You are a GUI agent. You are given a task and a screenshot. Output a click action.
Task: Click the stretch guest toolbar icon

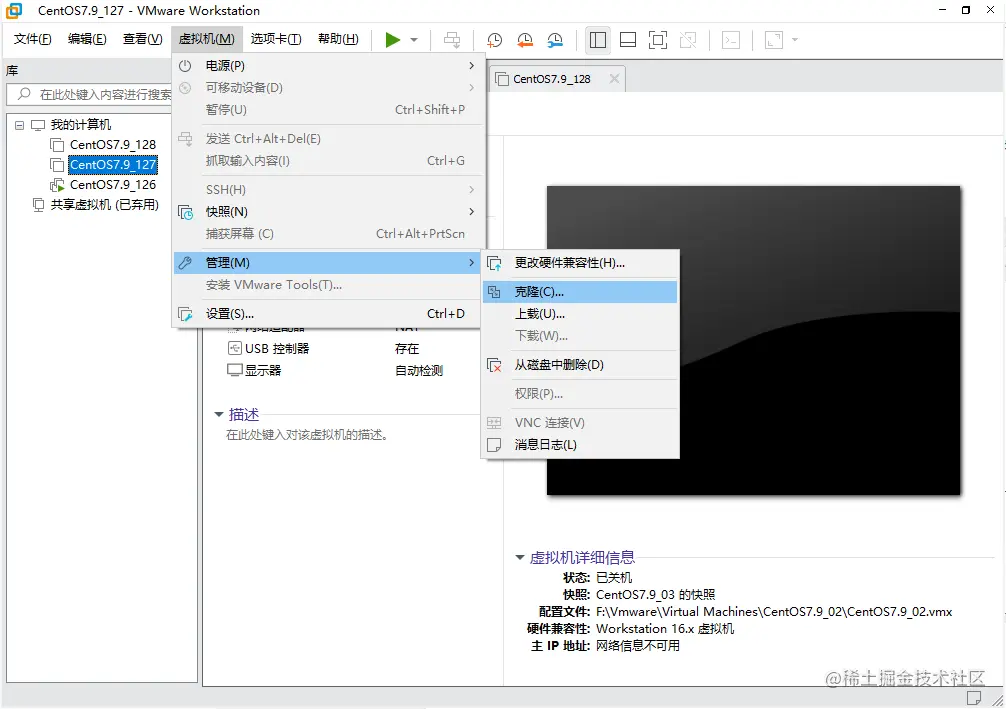[x=774, y=40]
